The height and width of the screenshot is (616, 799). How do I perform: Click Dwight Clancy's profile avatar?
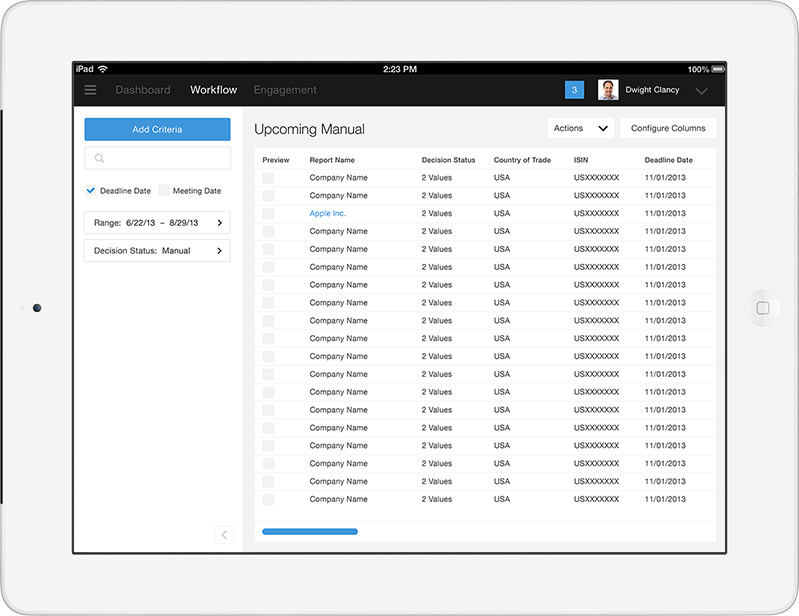608,90
